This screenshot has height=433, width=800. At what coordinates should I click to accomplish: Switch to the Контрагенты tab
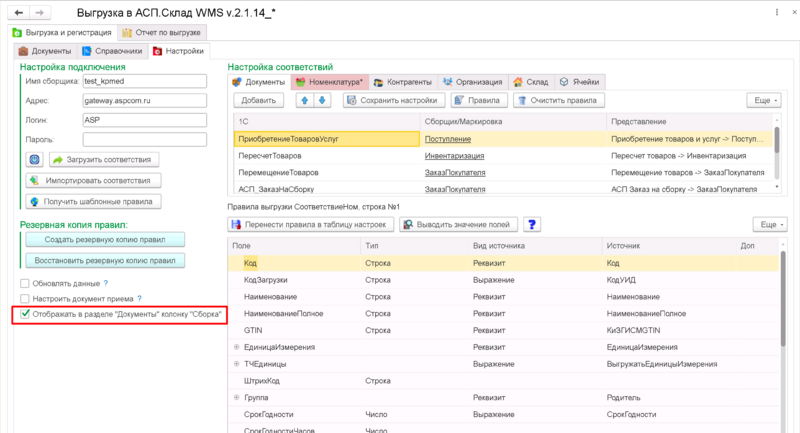coord(403,82)
